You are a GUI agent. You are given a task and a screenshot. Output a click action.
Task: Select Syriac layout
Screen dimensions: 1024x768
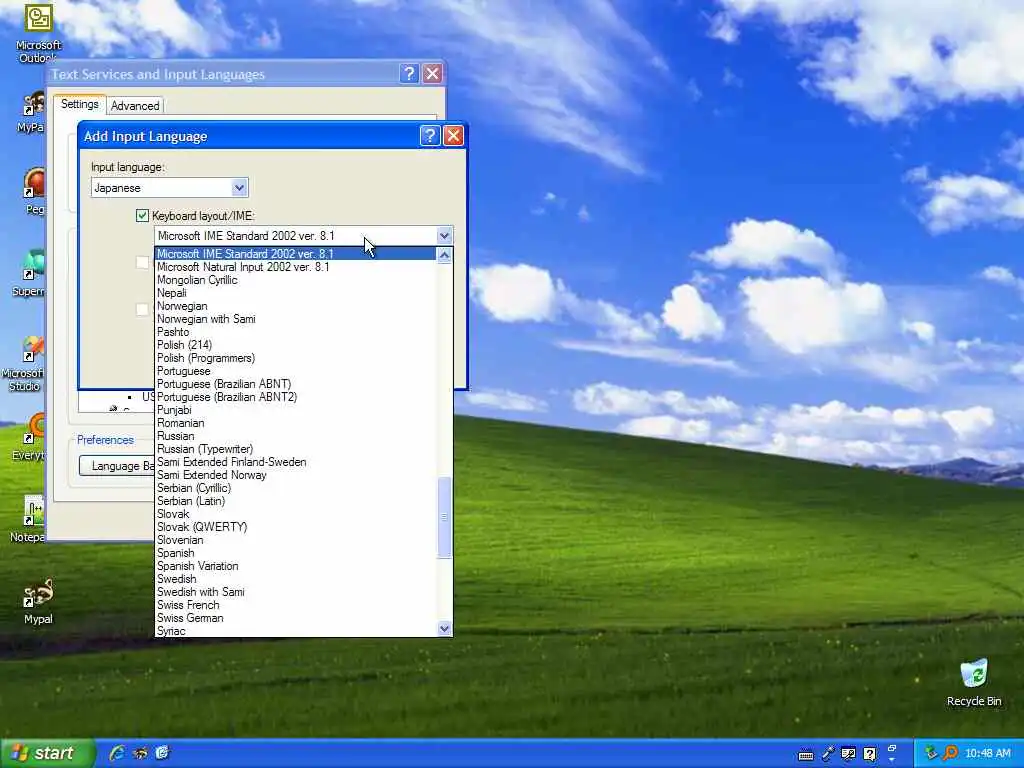click(296, 631)
